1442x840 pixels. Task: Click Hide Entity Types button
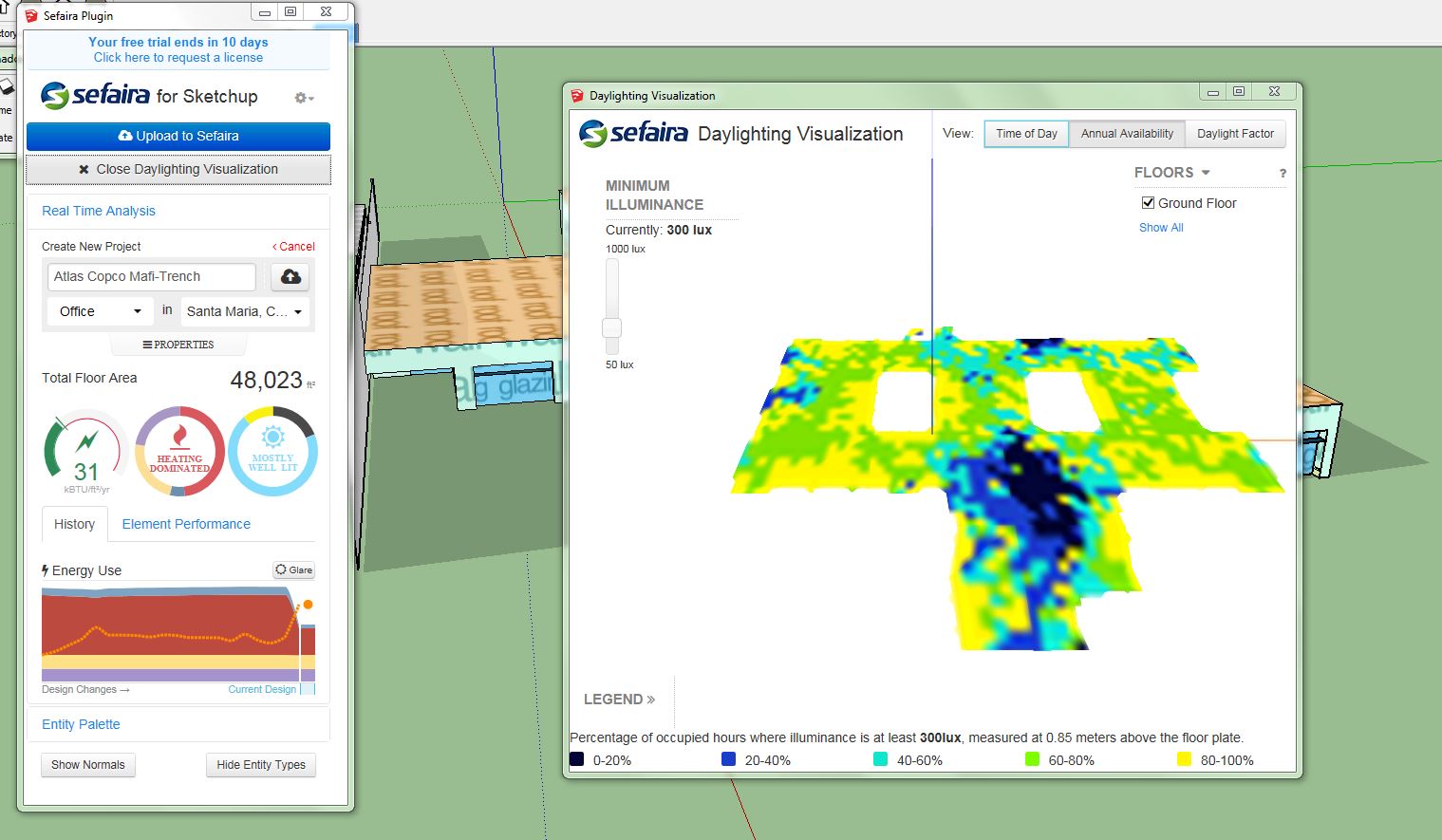point(261,765)
